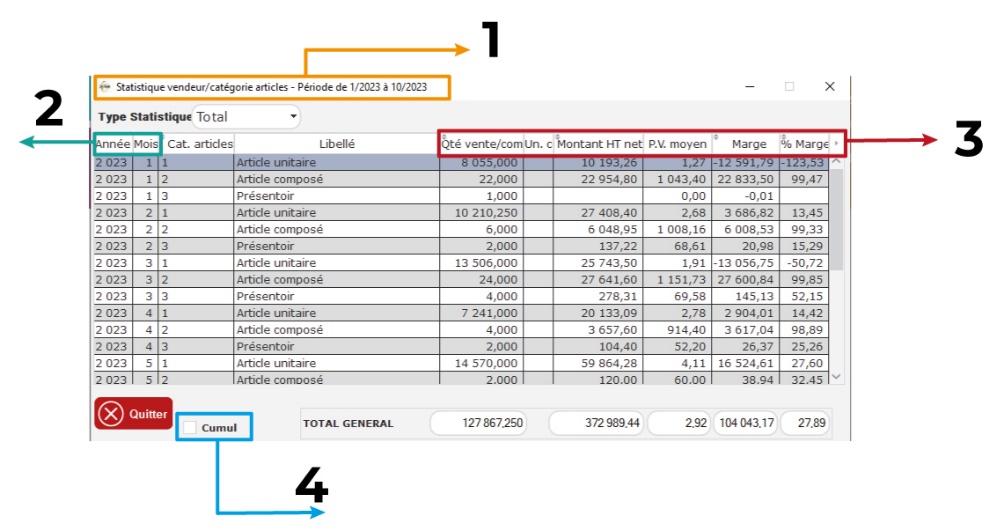Click the red Quitter button
The image size is (1004, 531).
(x=133, y=414)
